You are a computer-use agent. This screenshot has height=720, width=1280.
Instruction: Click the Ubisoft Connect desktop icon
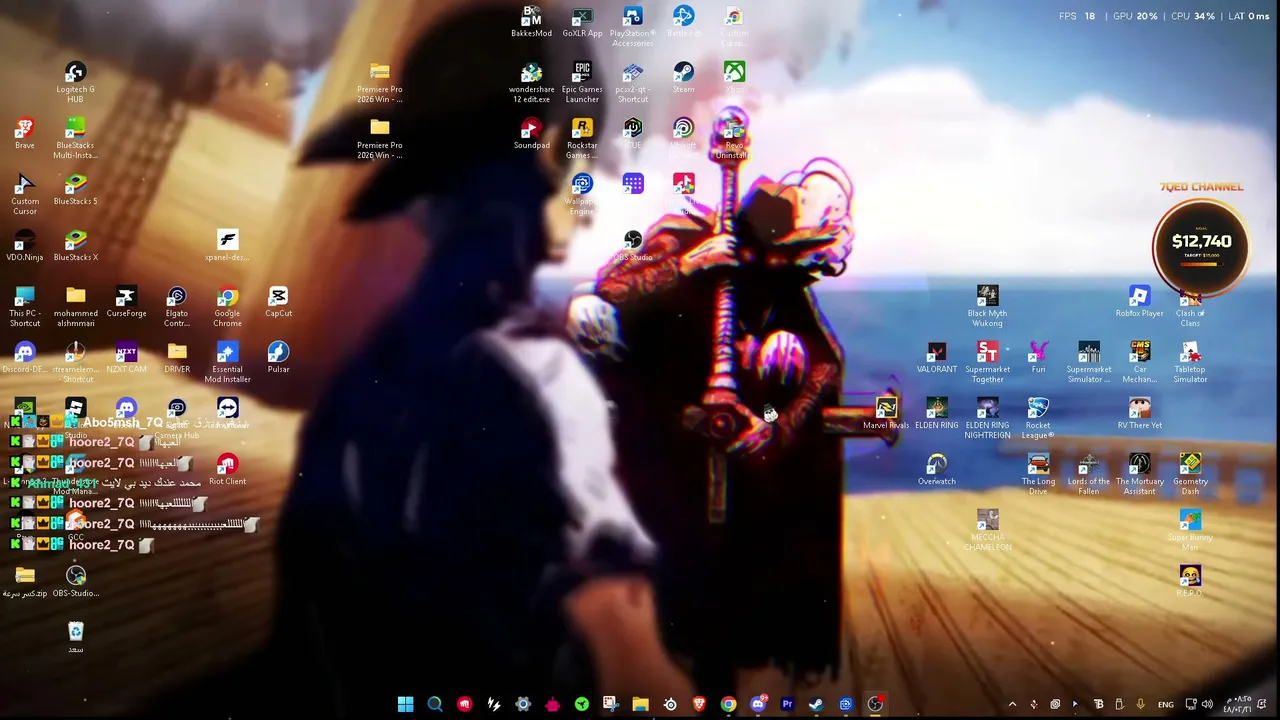coord(683,139)
